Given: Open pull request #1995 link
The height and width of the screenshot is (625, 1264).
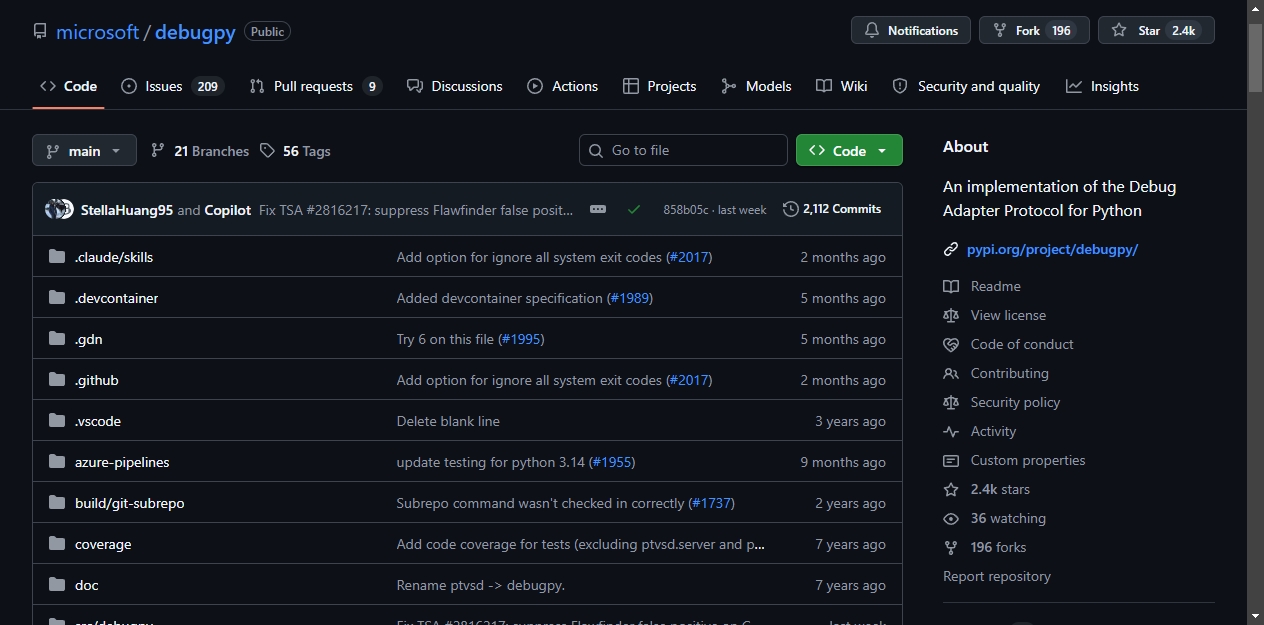Looking at the screenshot, I should [521, 339].
